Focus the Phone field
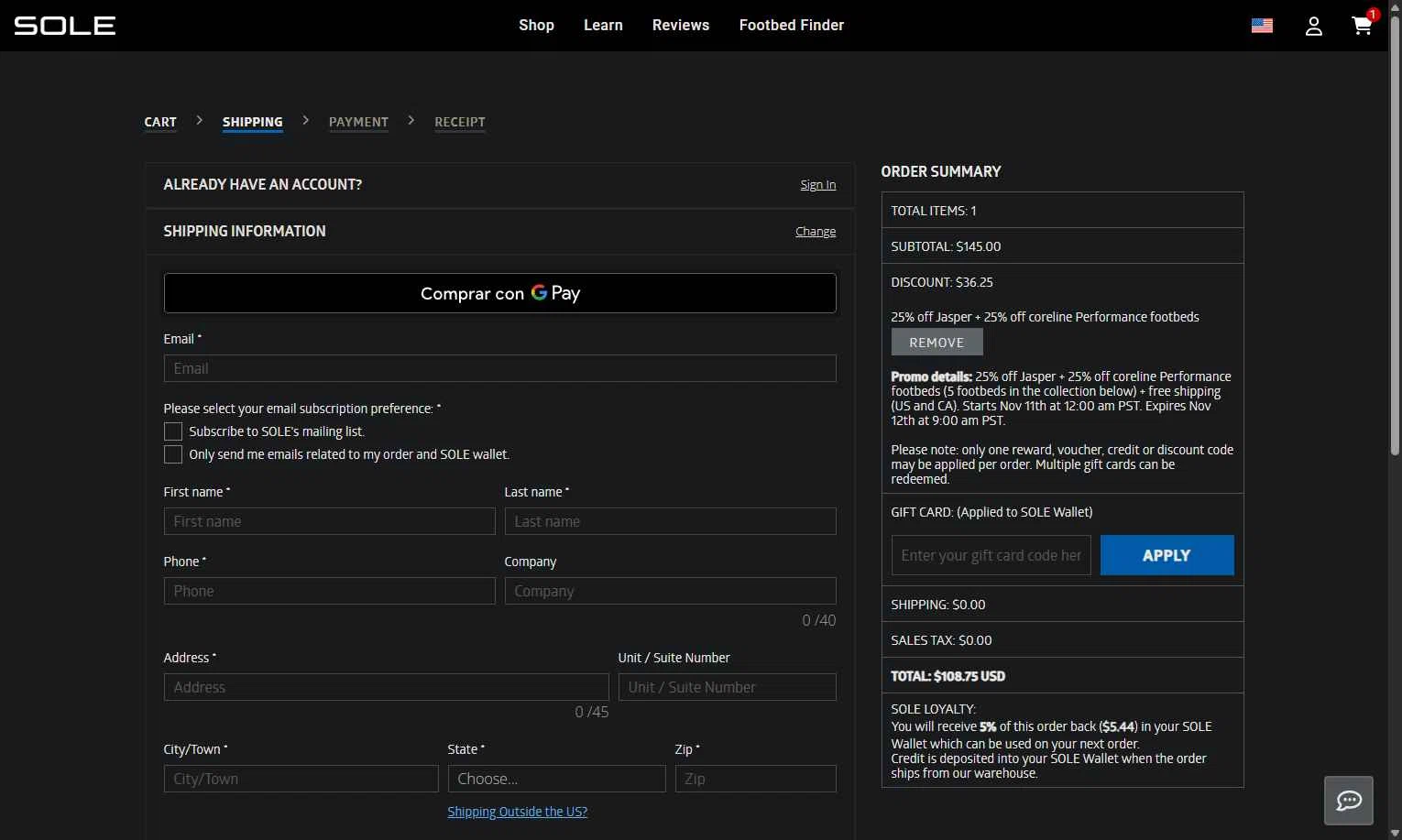The width and height of the screenshot is (1402, 840). (x=330, y=591)
